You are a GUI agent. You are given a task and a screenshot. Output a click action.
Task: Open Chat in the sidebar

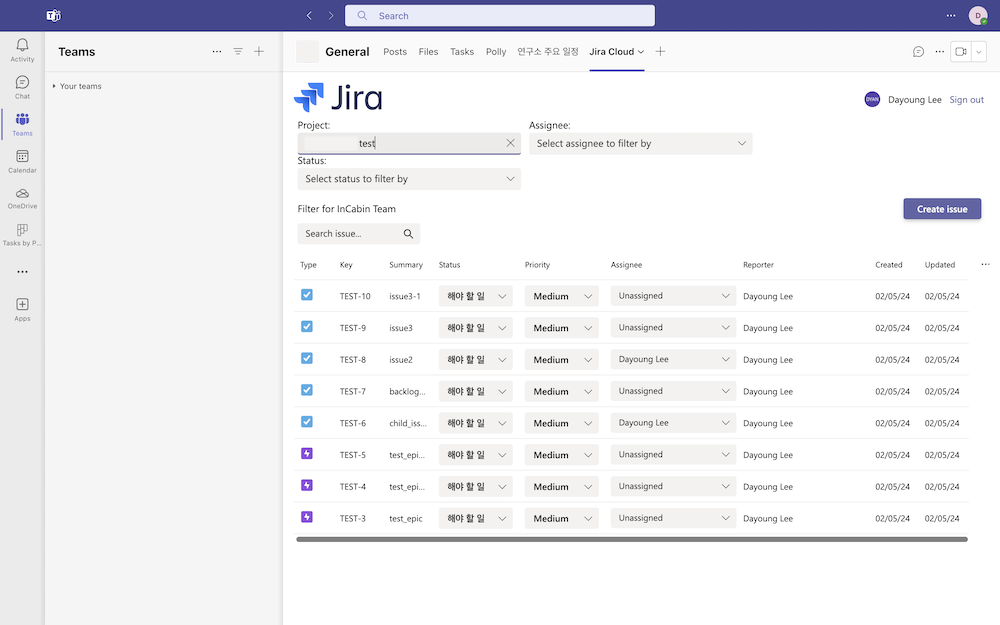pos(22,87)
